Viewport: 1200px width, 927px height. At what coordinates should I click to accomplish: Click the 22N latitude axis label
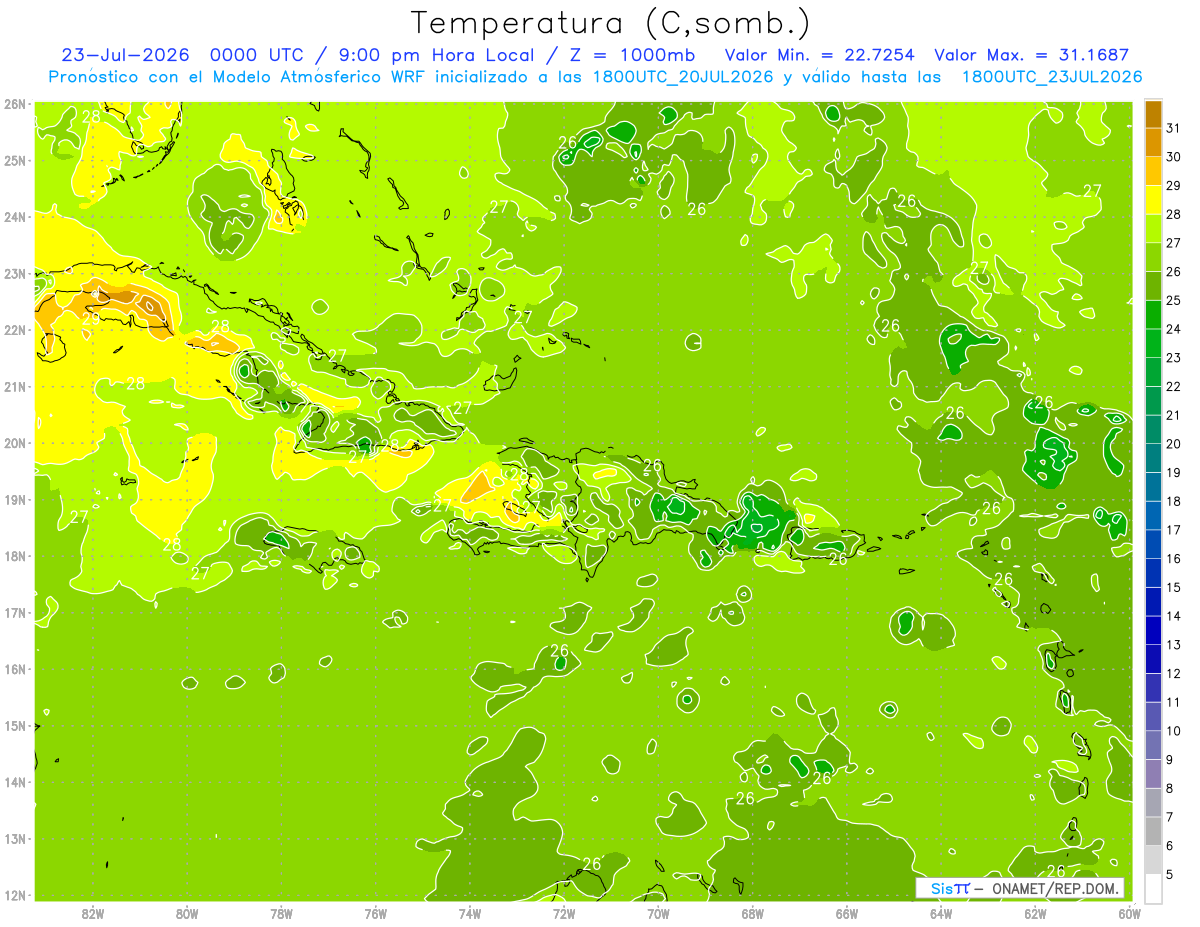(15, 330)
